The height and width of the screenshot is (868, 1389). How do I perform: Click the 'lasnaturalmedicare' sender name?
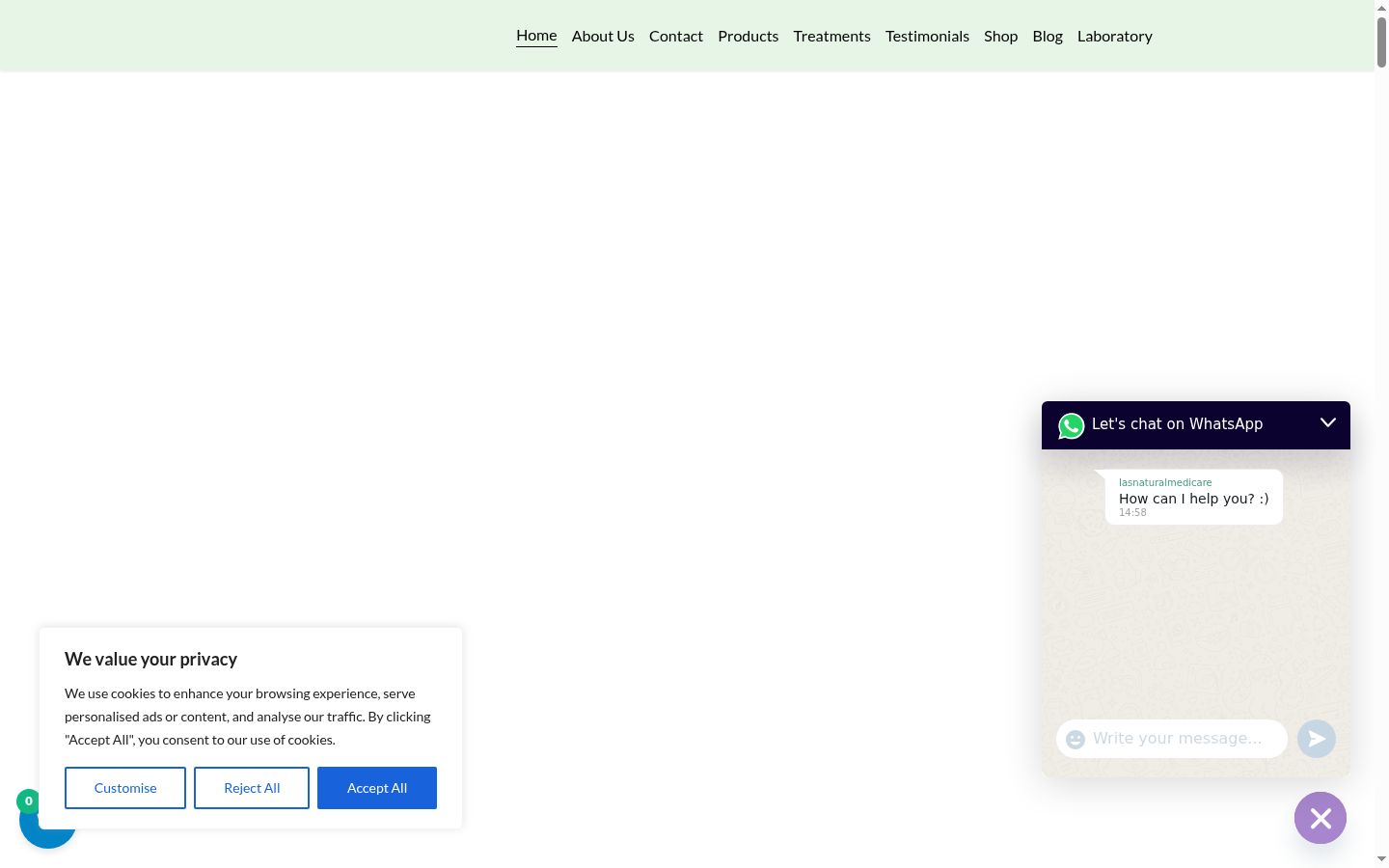[1165, 482]
